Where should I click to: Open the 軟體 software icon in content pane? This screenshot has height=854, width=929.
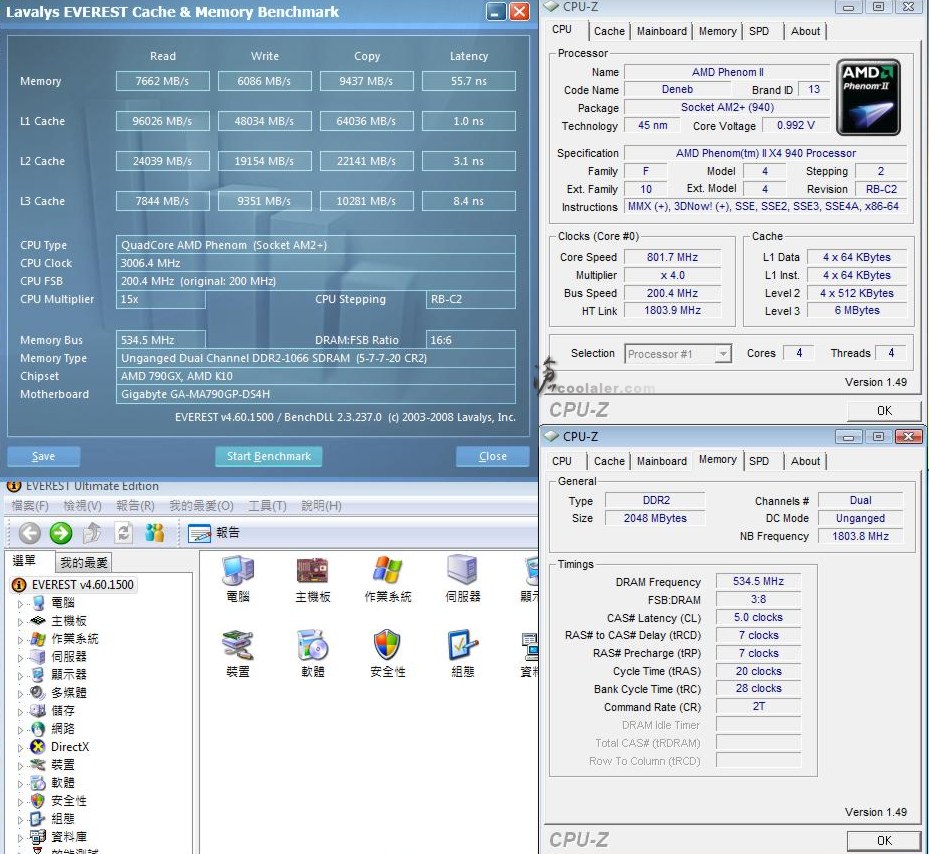point(312,653)
